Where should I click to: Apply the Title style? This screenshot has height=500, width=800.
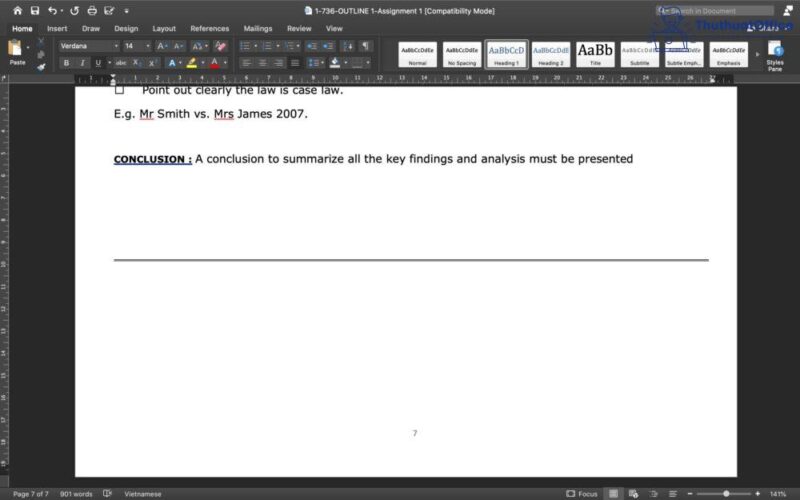click(596, 54)
